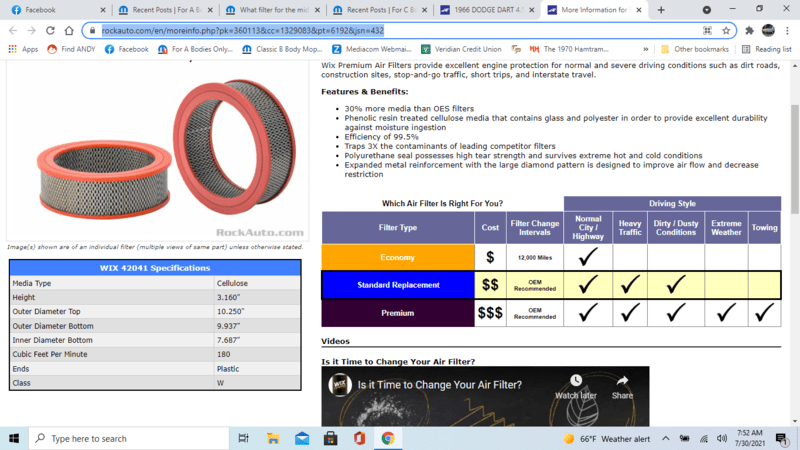Click Share on the video
Viewport: 800px width, 450px height.
tap(622, 387)
